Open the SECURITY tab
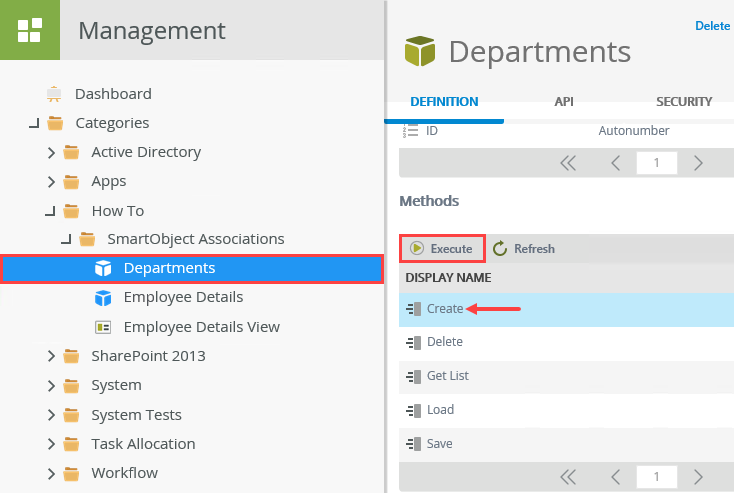Screen dimensions: 734x493 (x=684, y=102)
